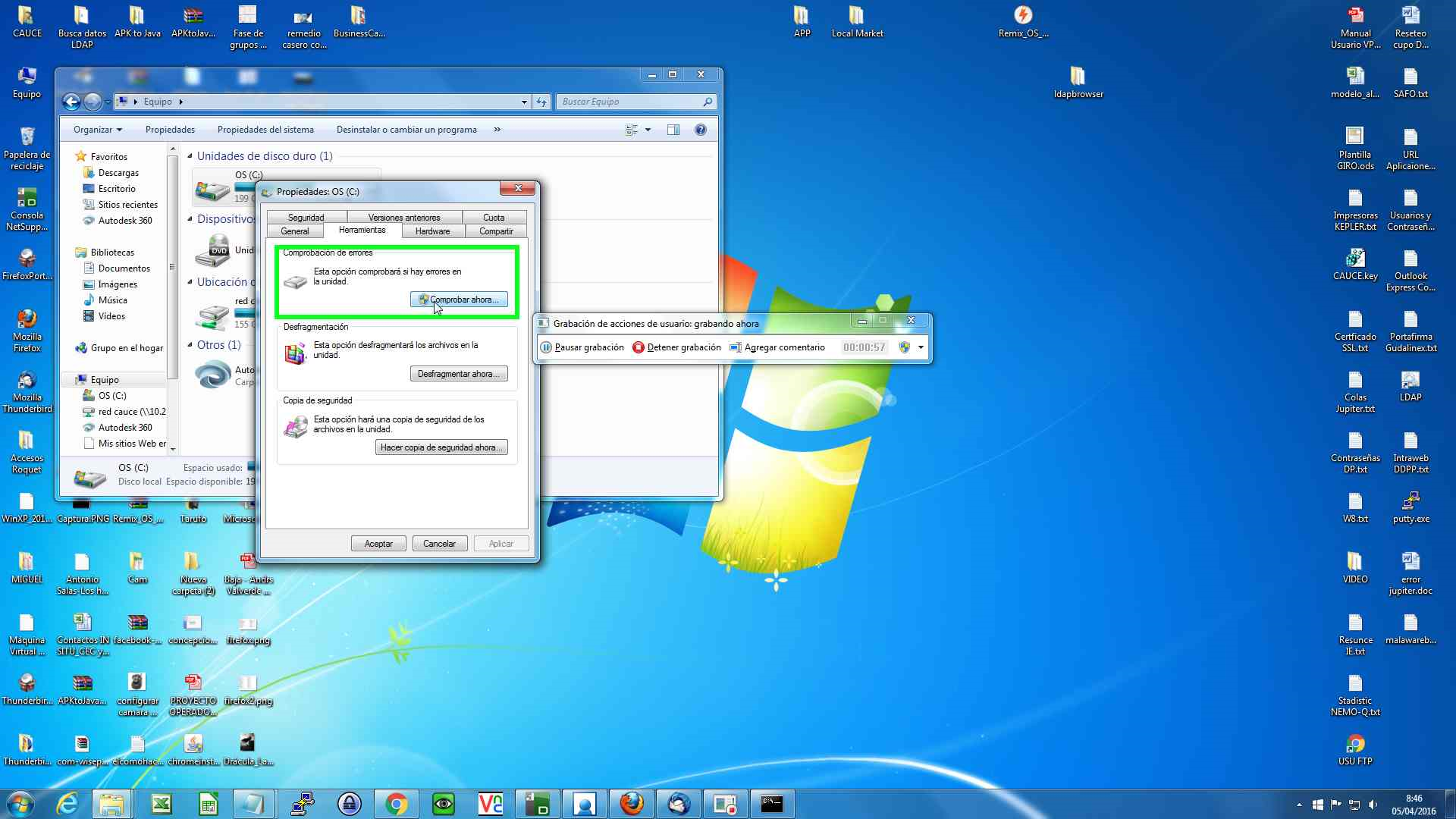
Task: Open Firefox from taskbar
Action: click(x=631, y=804)
